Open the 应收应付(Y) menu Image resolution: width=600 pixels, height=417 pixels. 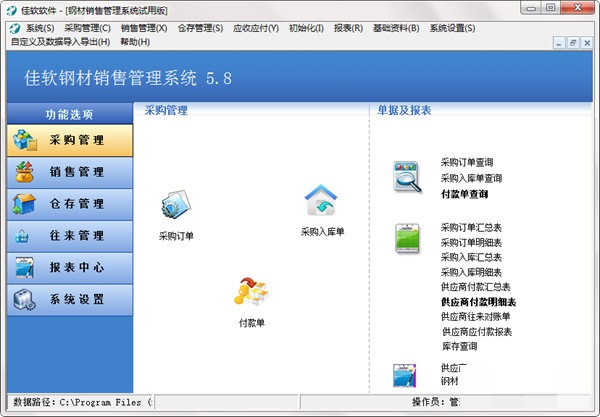click(256, 28)
